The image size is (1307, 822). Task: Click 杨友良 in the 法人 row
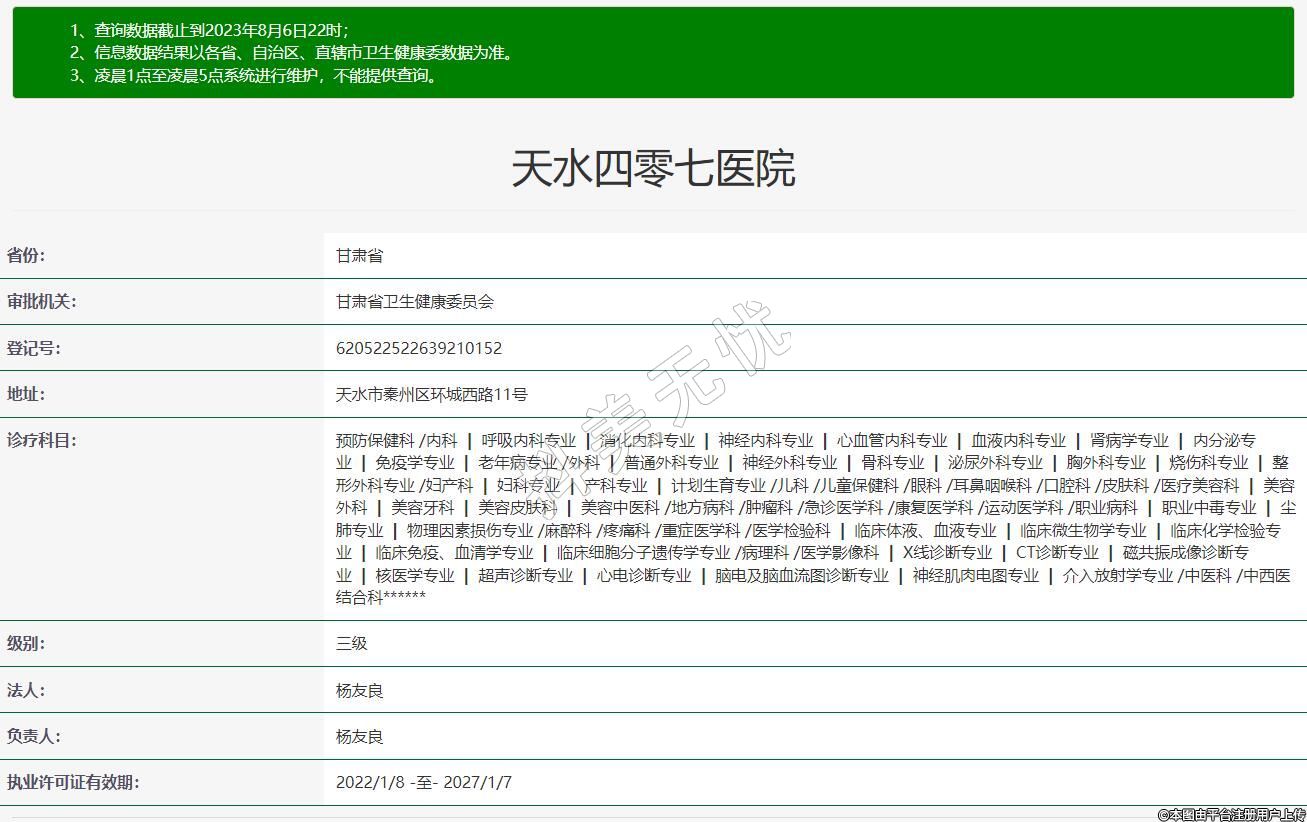pyautogui.click(x=359, y=691)
